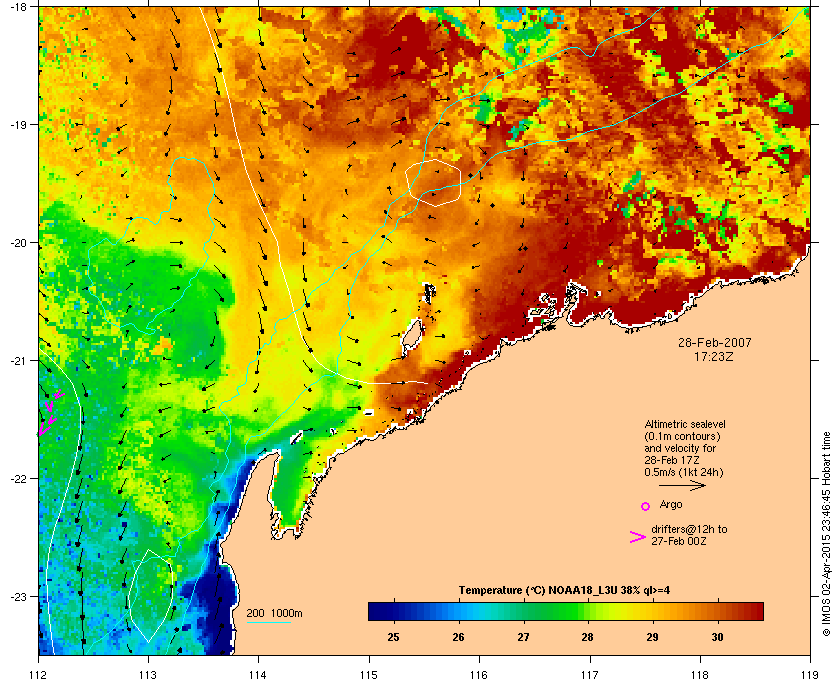The image size is (840, 680).
Task: Click the white oval sealevel contour near 113, -23
Action: point(150,596)
